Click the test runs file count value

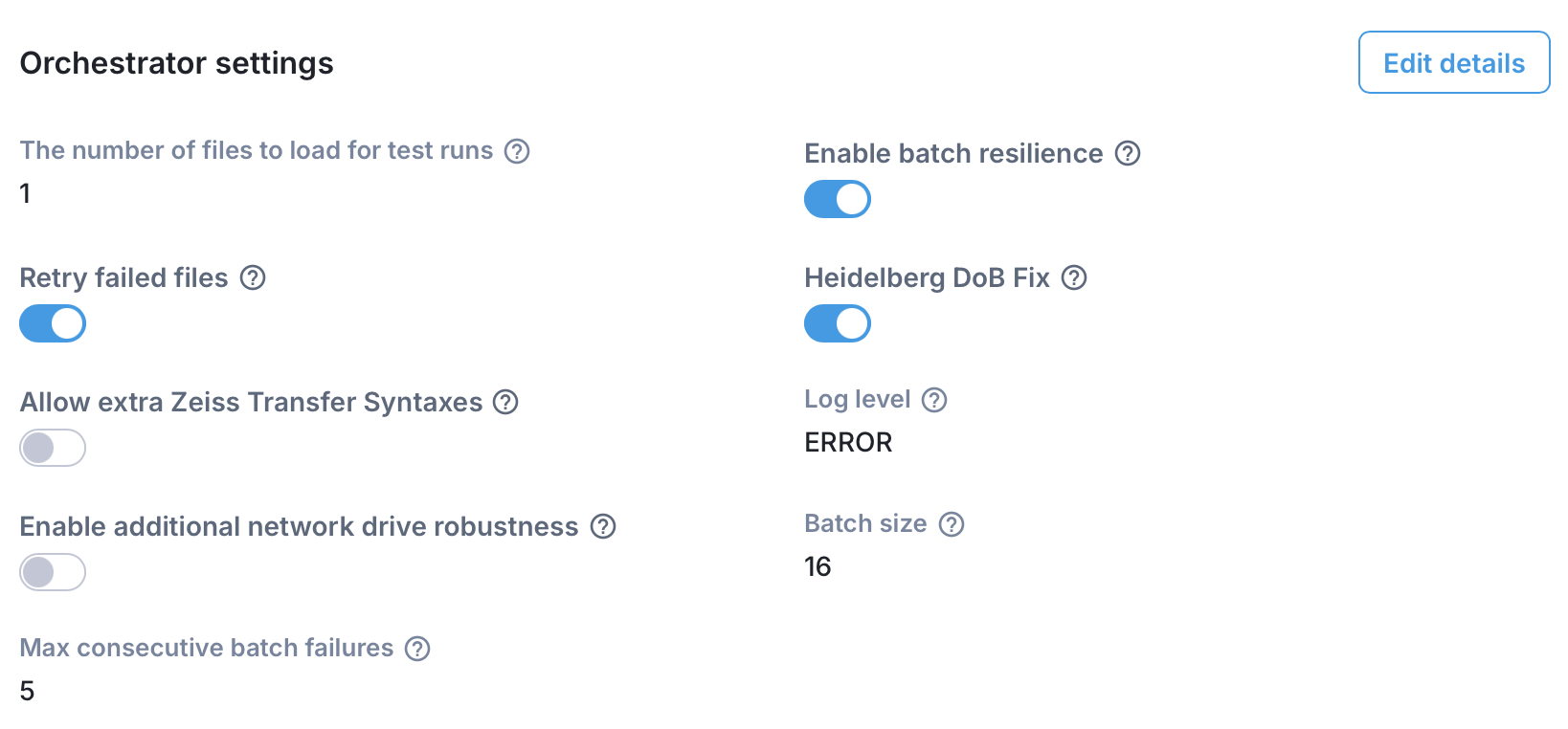click(26, 193)
